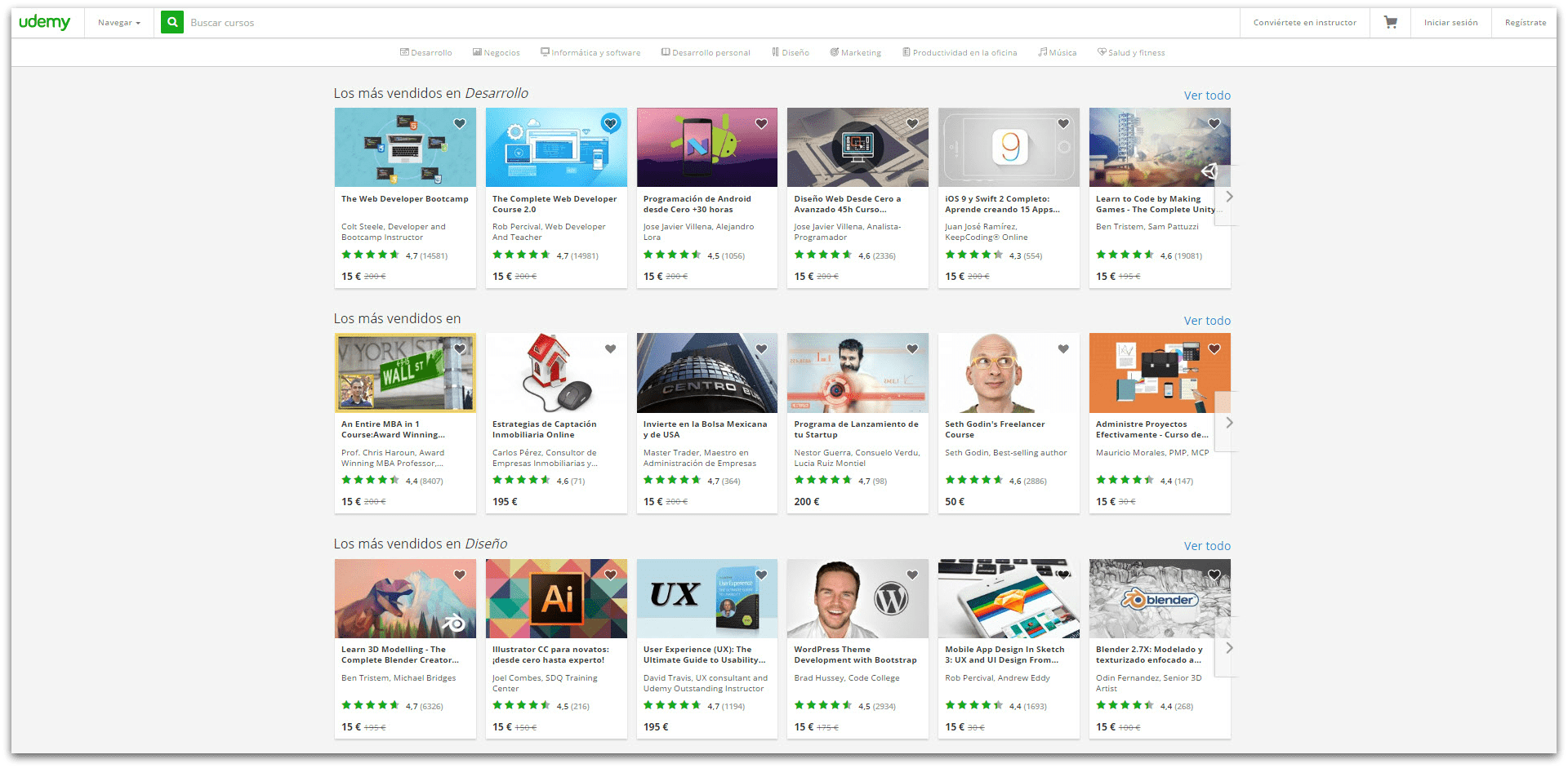
Task: Add Programa de Lanzamiento de tu Startup to wishlist
Action: (912, 349)
